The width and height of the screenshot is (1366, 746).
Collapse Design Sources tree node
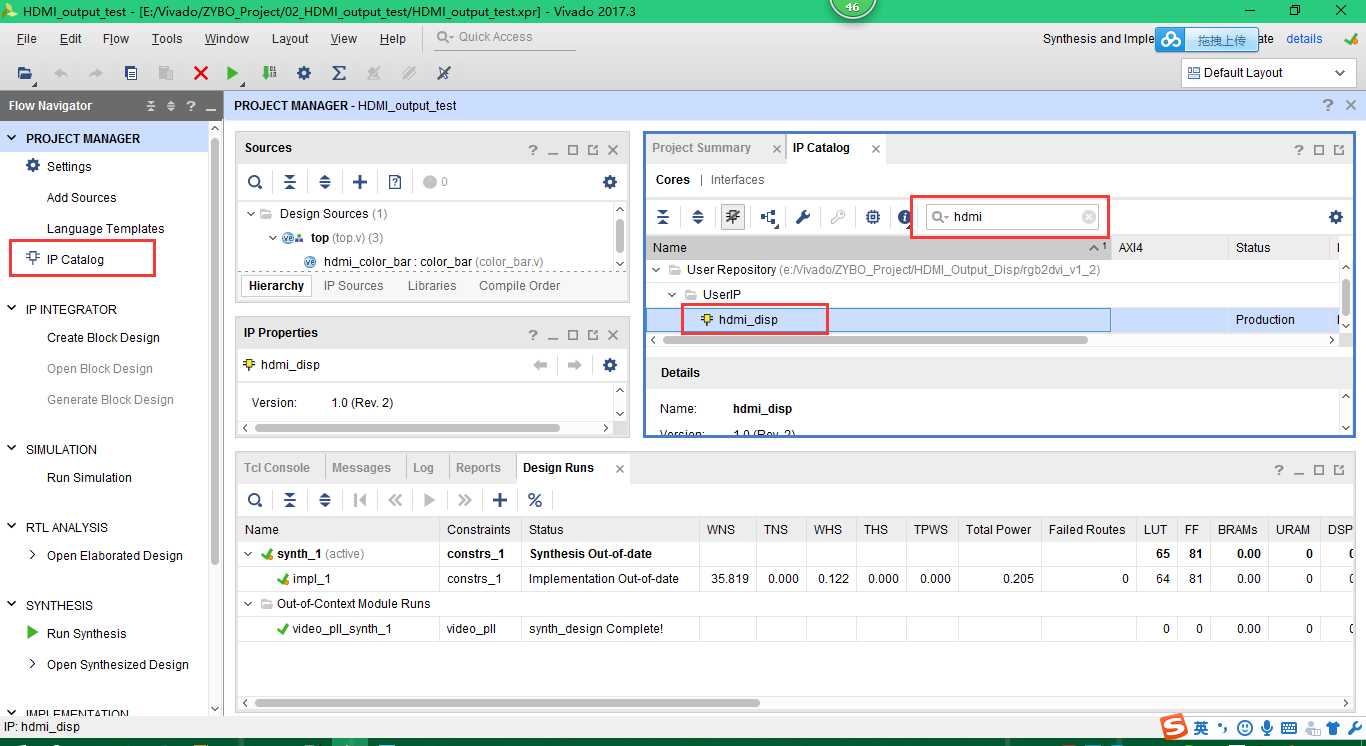(251, 214)
